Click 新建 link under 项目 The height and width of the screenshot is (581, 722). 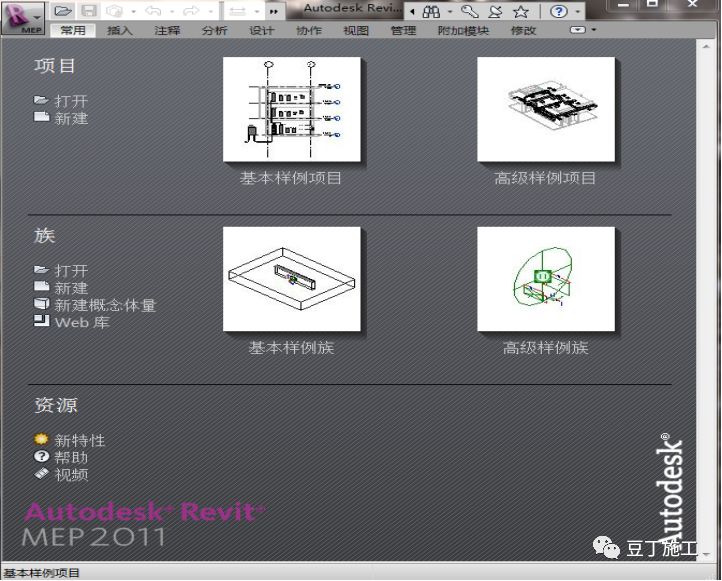coord(71,118)
